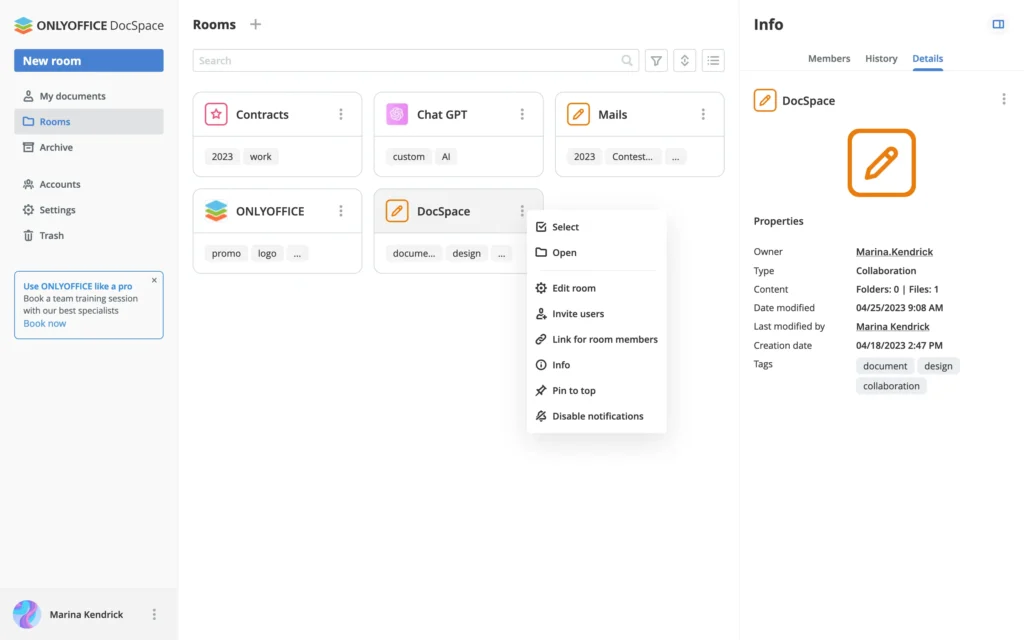The image size is (1024, 640).
Task: Click the AI tag on Chat GPT
Action: [x=446, y=157]
